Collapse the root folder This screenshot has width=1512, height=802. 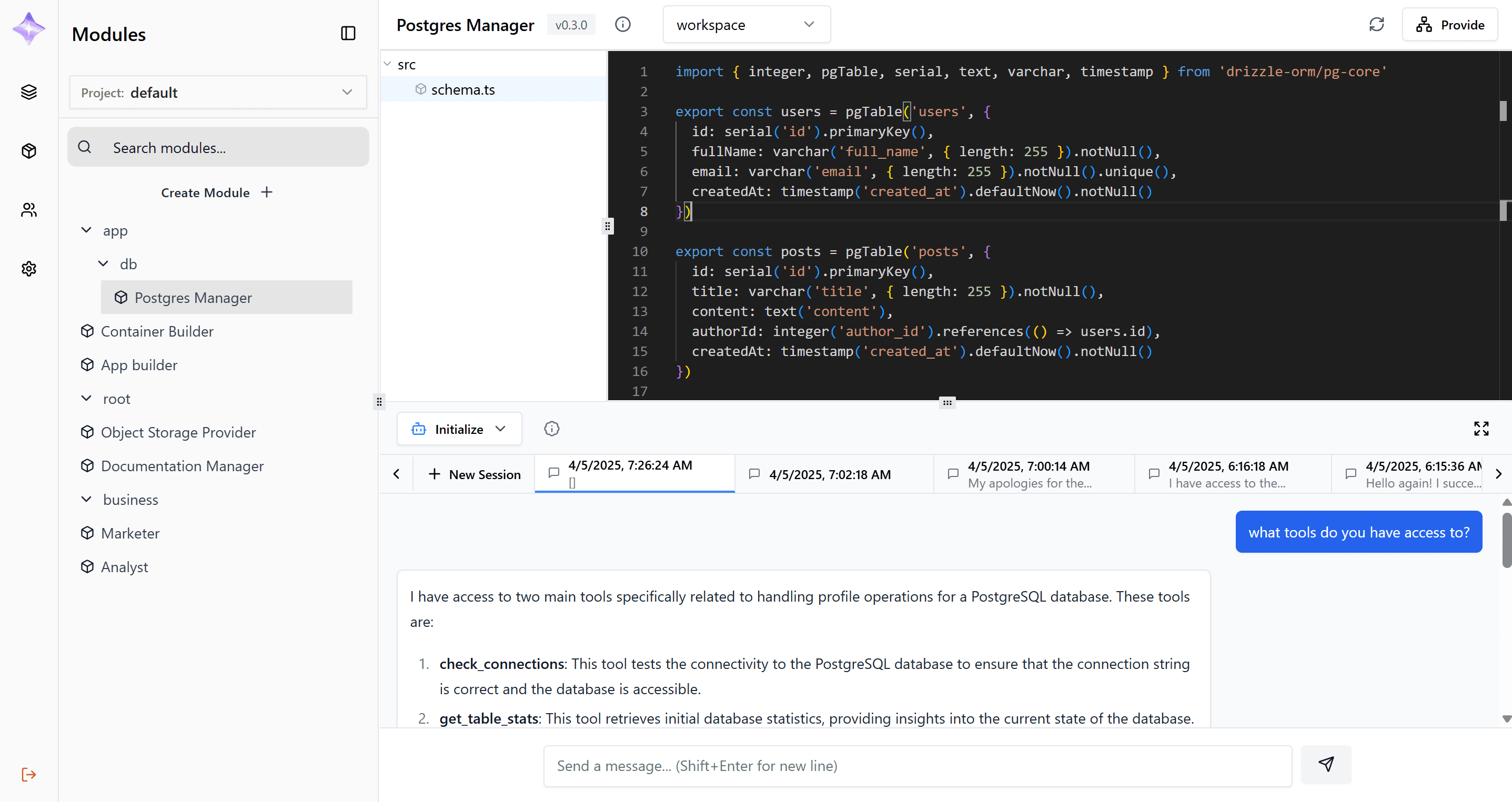point(86,398)
